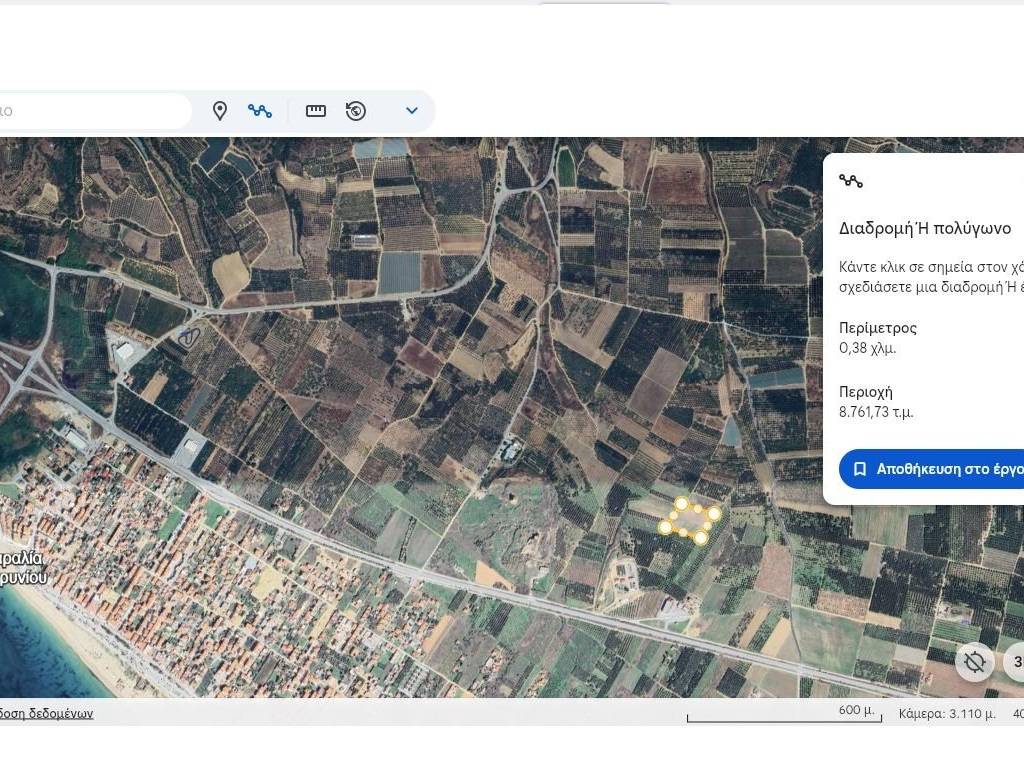Click the leftmost vertex of yellow polygon
This screenshot has height=768, width=1024.
coord(665,526)
